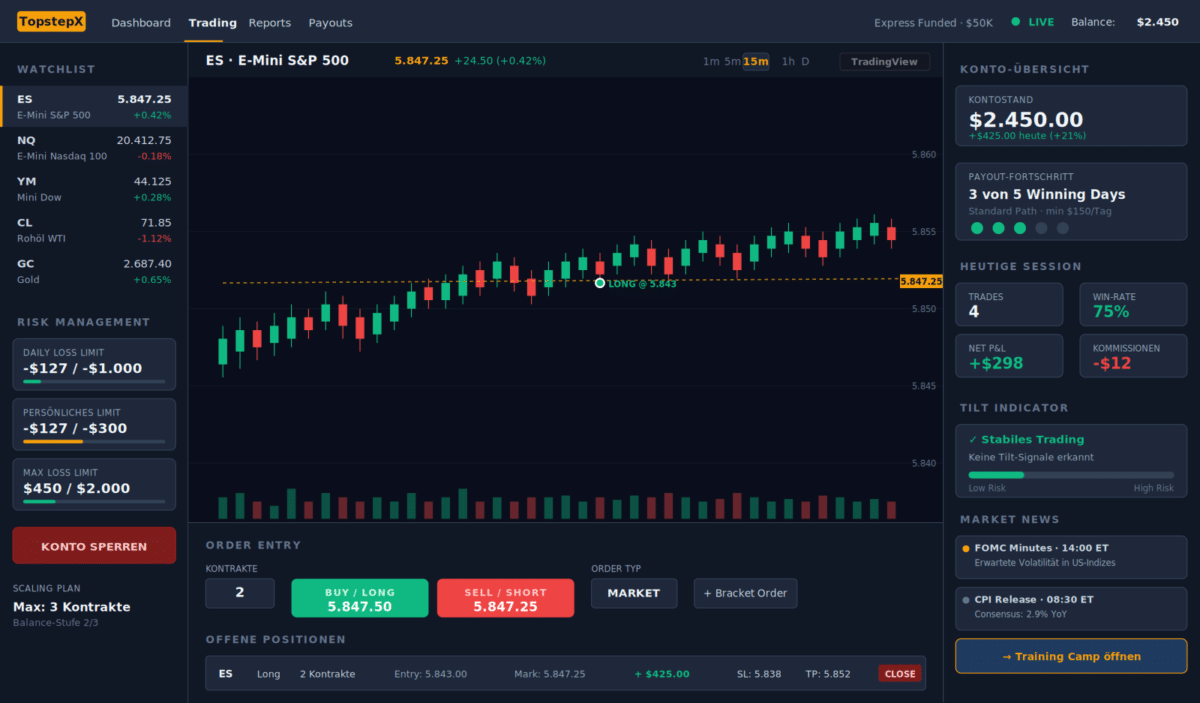1200x703 pixels.
Task: Click the green LIVE status dot
Action: point(1016,22)
